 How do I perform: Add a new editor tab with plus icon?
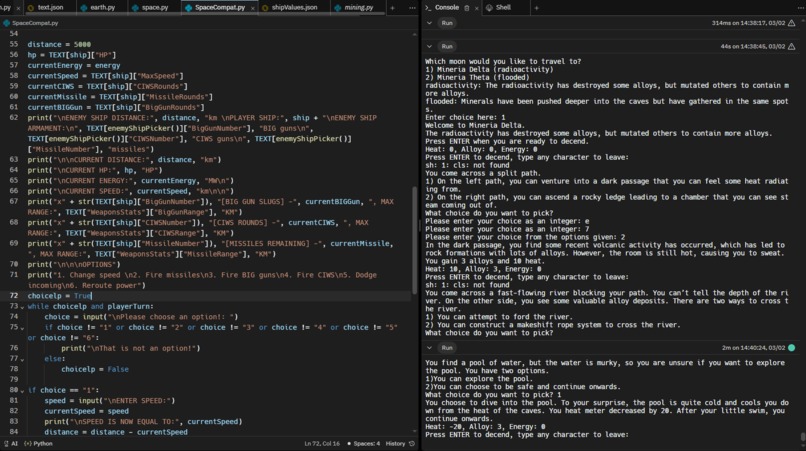pyautogui.click(x=392, y=8)
